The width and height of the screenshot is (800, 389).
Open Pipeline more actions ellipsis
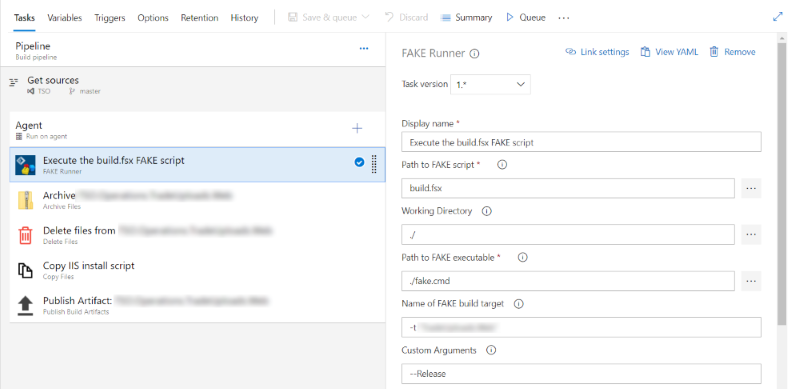pos(364,48)
